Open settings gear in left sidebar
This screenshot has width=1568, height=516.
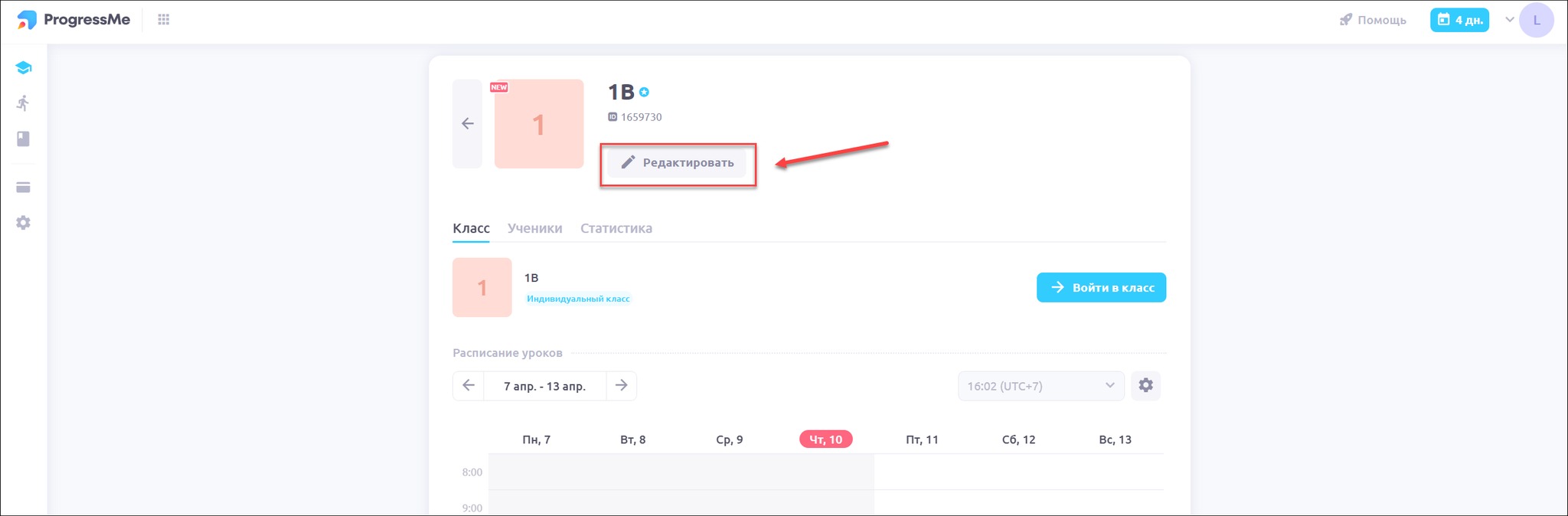point(24,223)
